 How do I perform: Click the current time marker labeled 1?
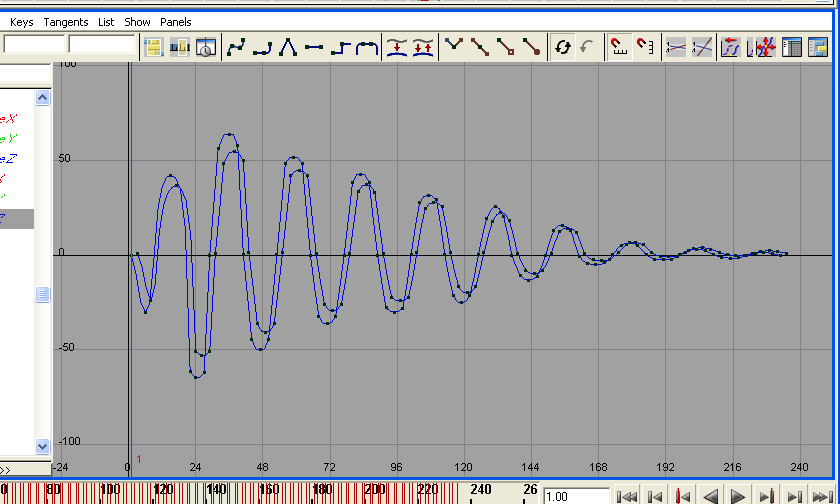139,459
